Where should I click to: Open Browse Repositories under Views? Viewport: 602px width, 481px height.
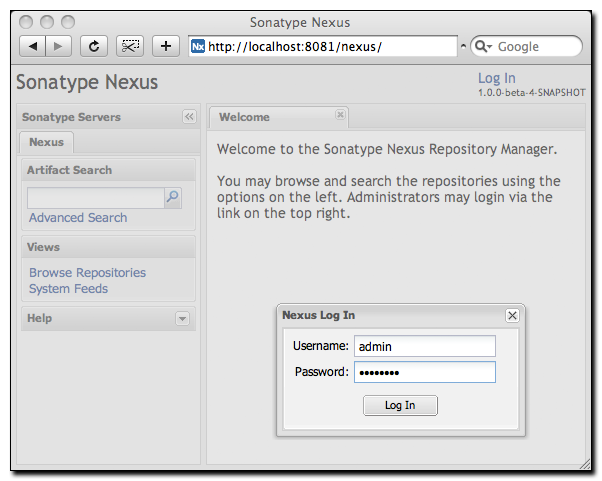click(87, 273)
